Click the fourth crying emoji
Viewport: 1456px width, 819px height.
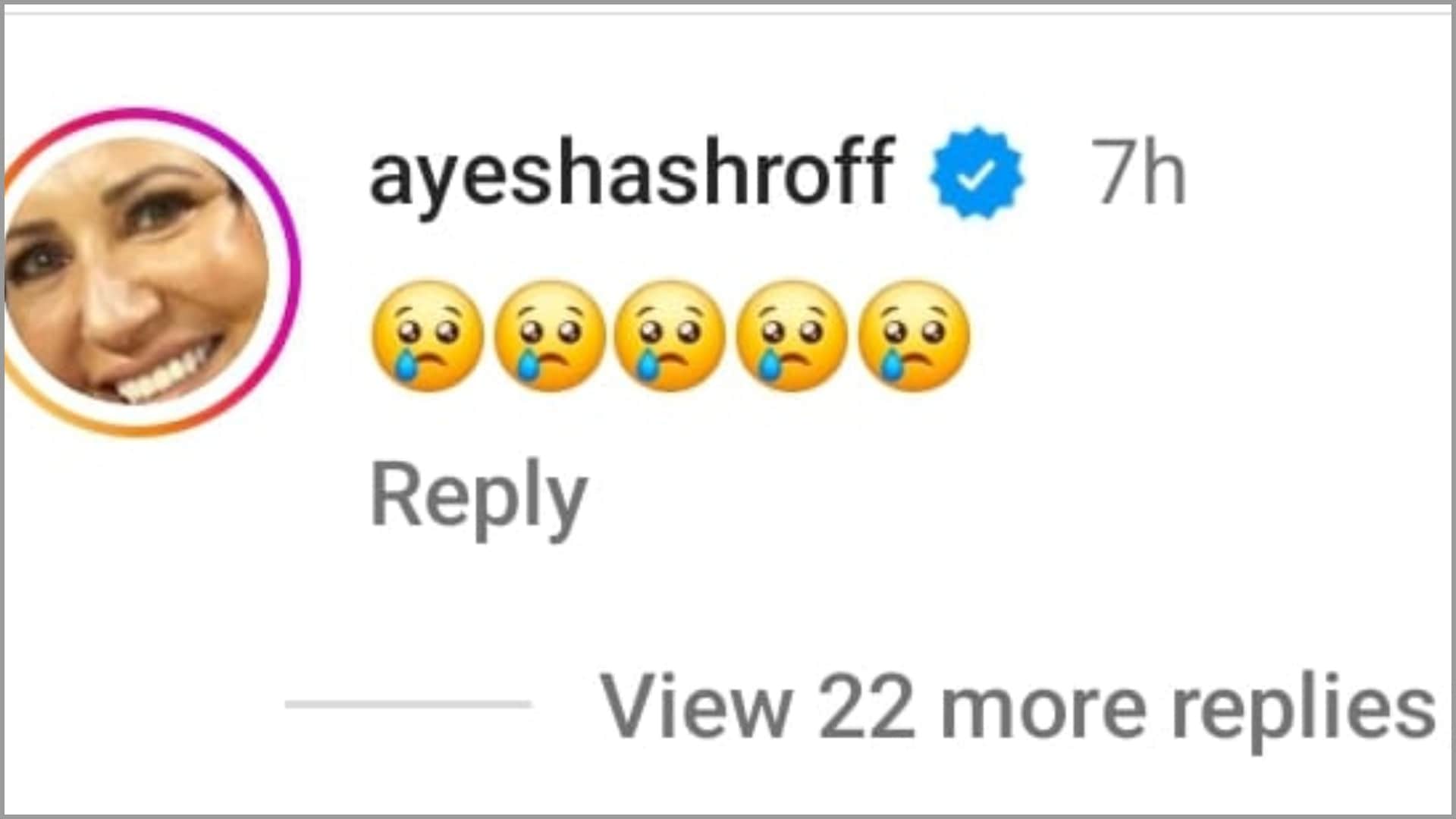click(x=792, y=337)
